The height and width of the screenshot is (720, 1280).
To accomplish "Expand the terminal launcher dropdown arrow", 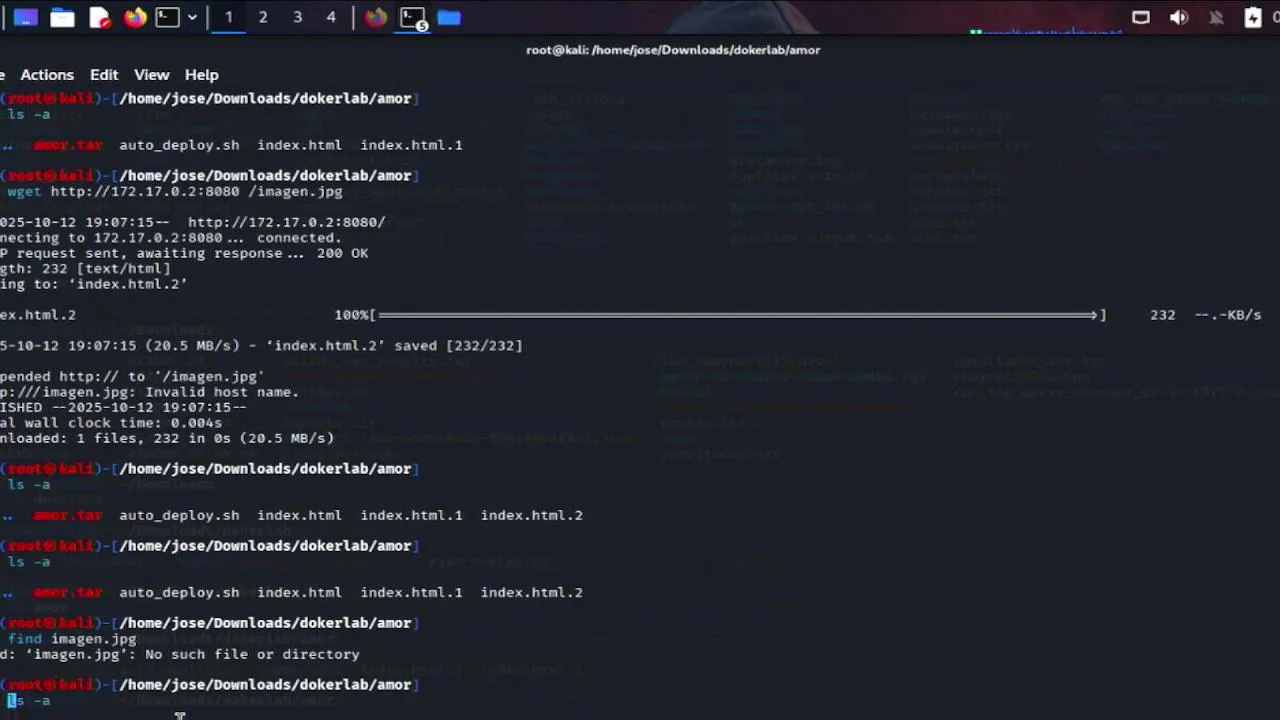I will pyautogui.click(x=192, y=17).
